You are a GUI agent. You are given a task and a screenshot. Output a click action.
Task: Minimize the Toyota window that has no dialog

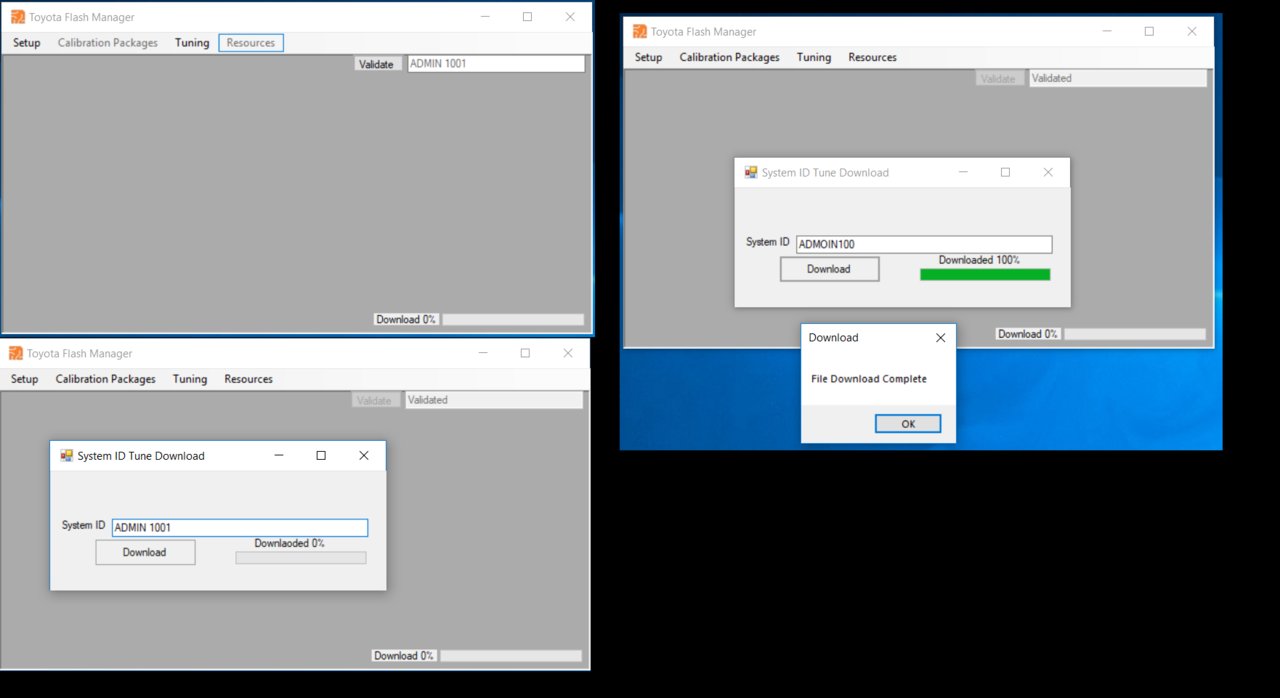[485, 17]
